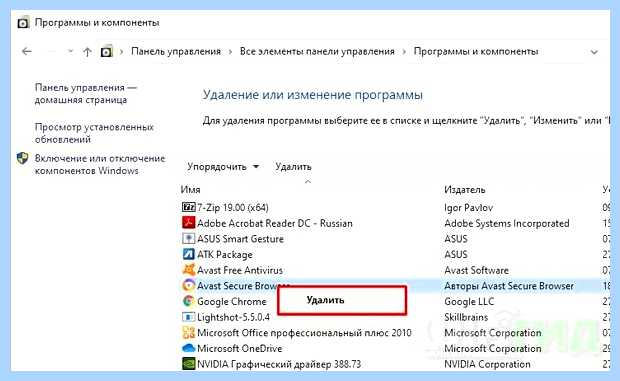The height and width of the screenshot is (381, 620).
Task: Expand the address bar history dropdown
Action: tap(594, 52)
